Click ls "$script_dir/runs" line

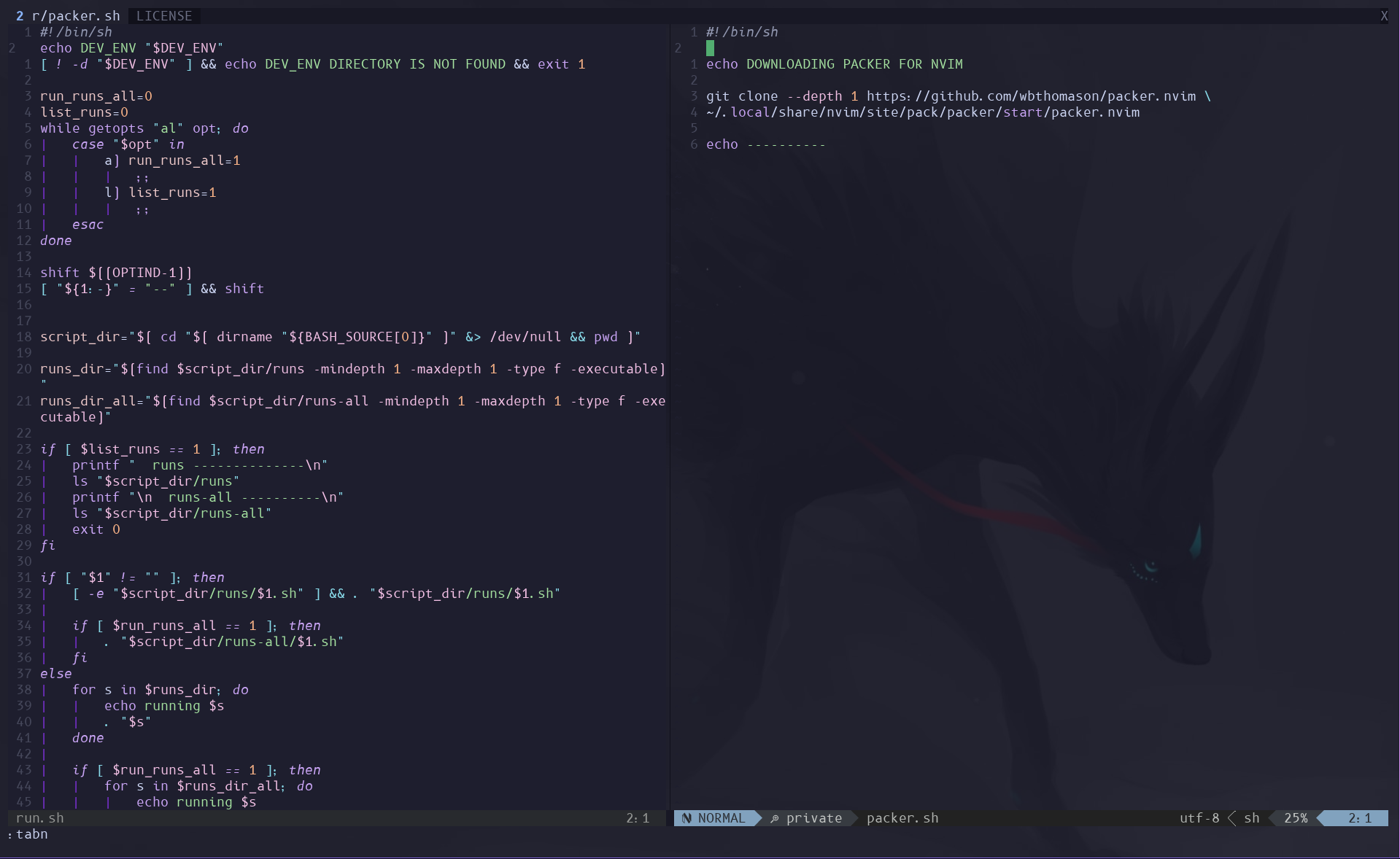click(x=156, y=481)
